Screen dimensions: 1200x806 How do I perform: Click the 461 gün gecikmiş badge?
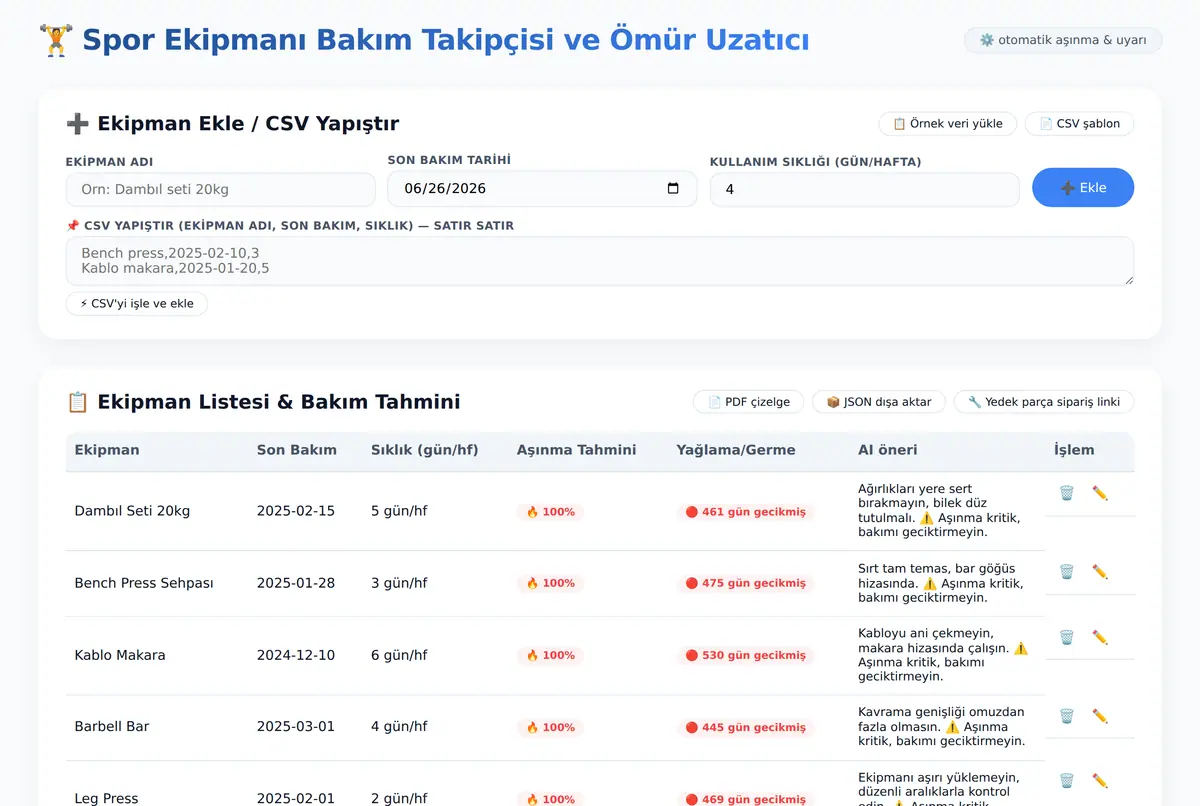(746, 512)
